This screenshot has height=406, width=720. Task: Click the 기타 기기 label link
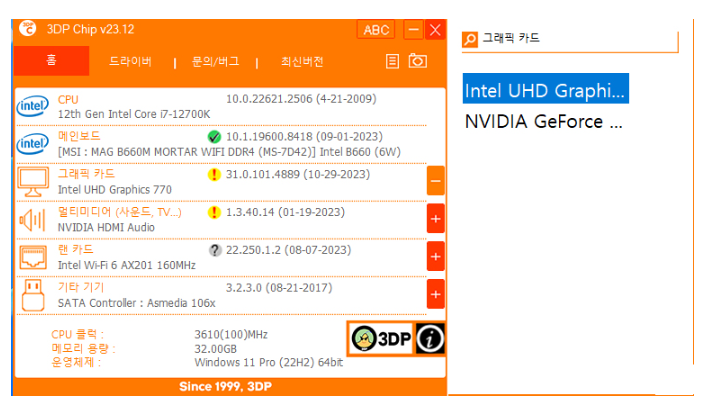coord(81,288)
